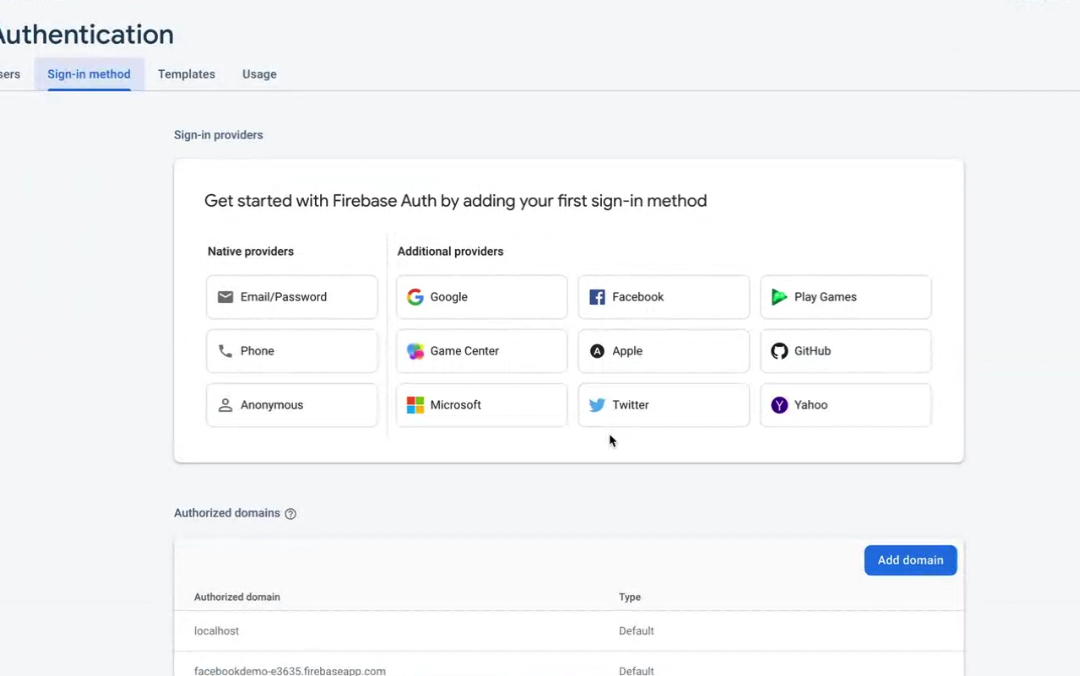Open the Usage tab
This screenshot has height=676, width=1080.
point(259,74)
